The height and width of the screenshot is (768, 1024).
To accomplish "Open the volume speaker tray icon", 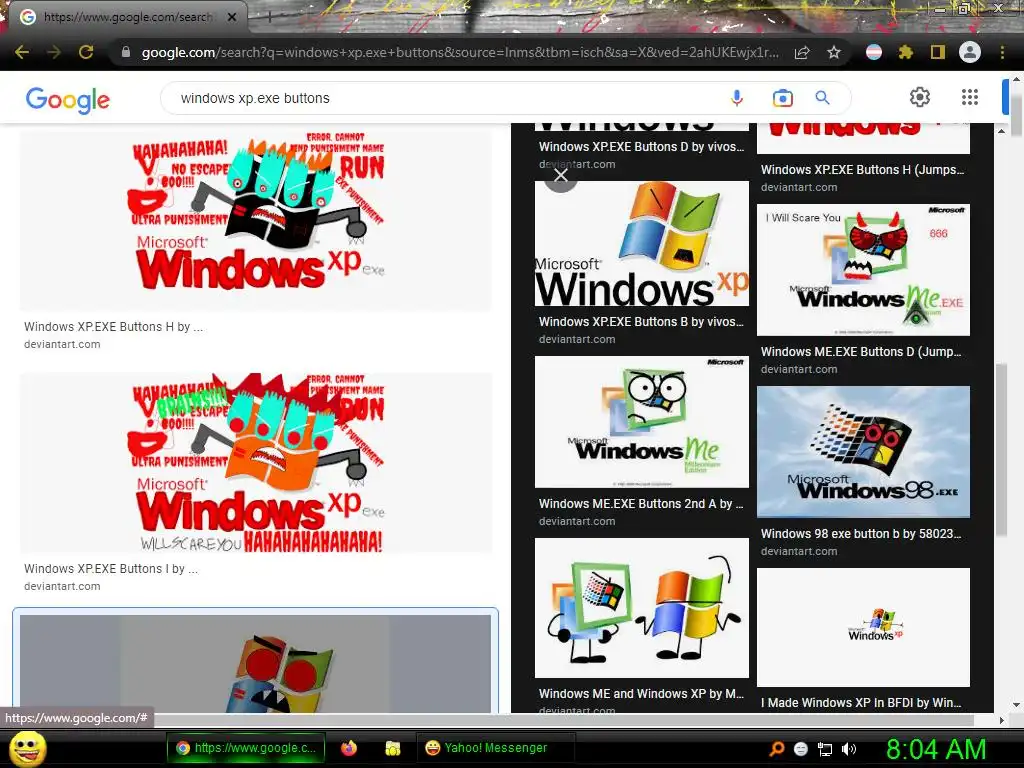I will point(849,749).
